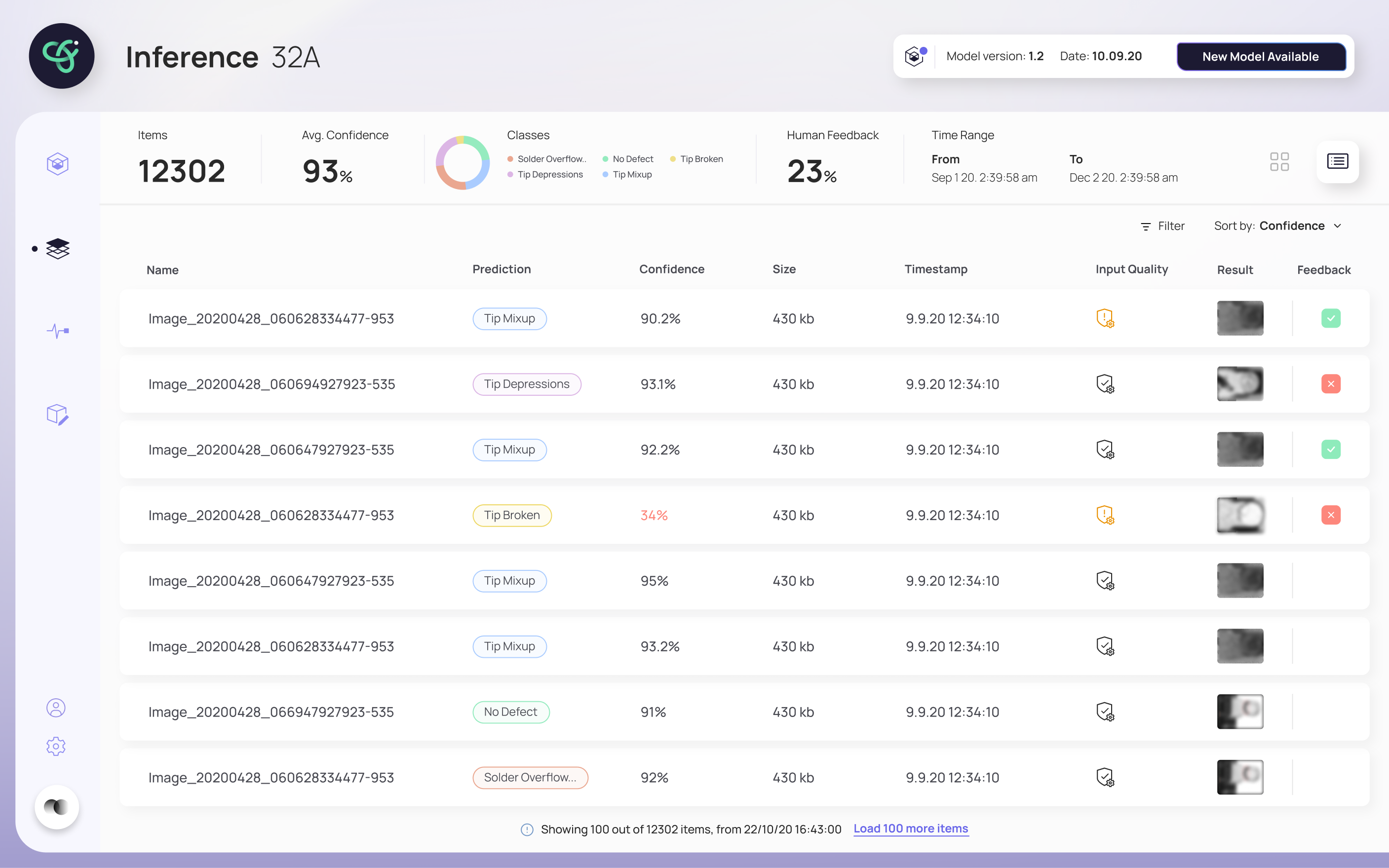Viewport: 1389px width, 868px height.
Task: Toggle red X feedback on Tip Broken row
Action: pyautogui.click(x=1330, y=515)
